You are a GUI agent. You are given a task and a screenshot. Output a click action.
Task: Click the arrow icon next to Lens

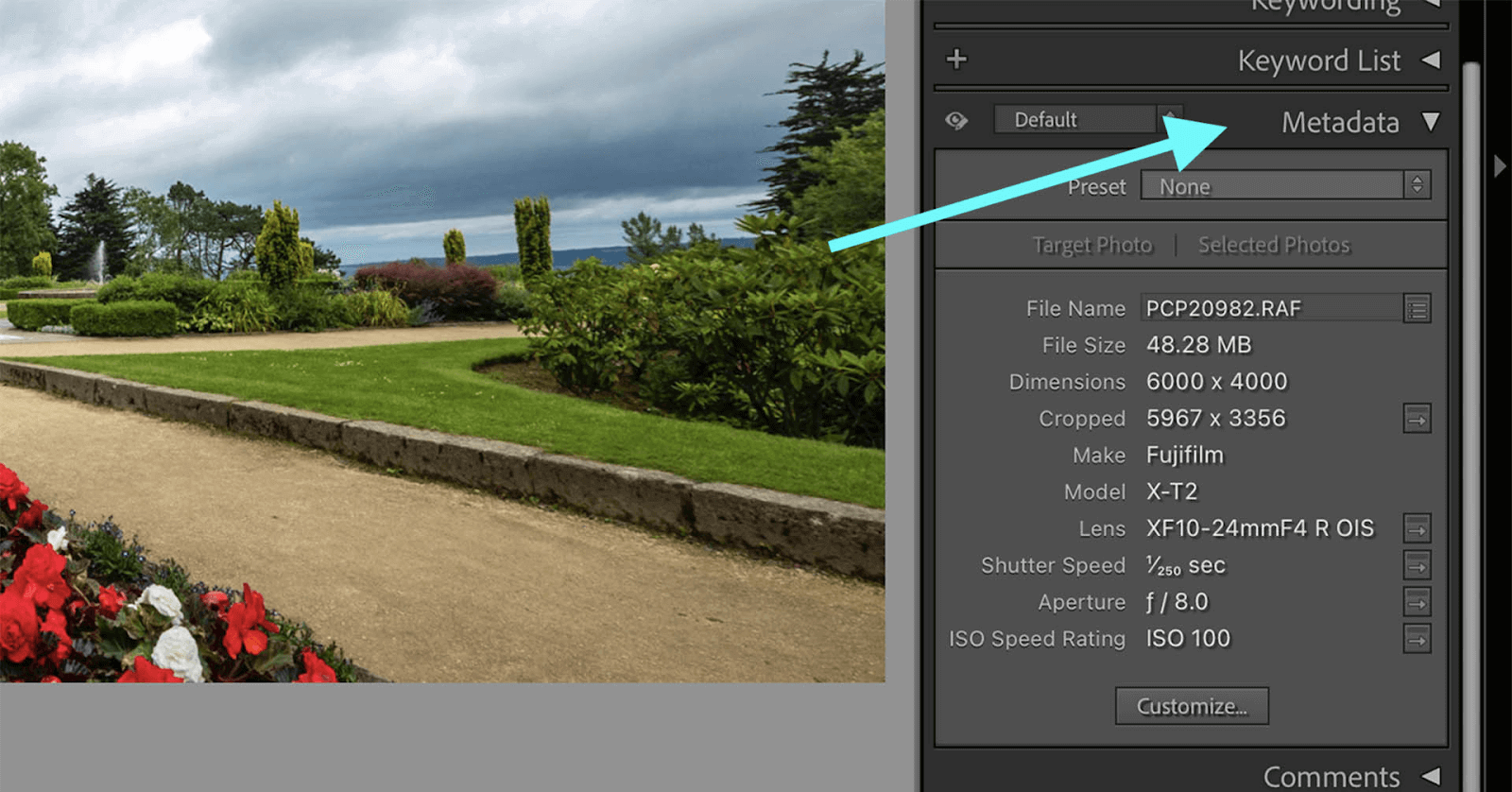(1417, 529)
